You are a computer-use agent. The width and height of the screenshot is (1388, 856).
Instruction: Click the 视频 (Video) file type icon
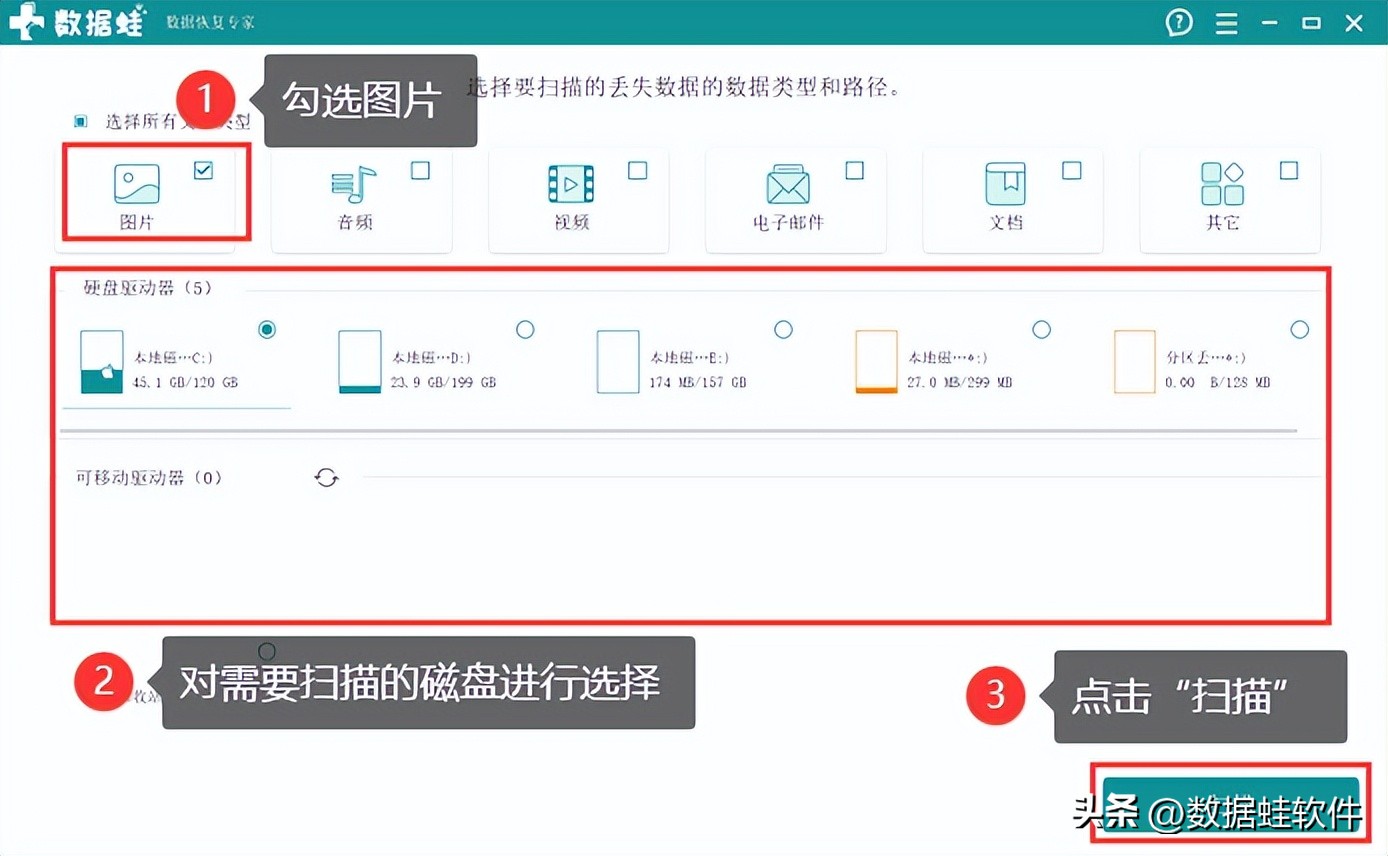click(569, 184)
